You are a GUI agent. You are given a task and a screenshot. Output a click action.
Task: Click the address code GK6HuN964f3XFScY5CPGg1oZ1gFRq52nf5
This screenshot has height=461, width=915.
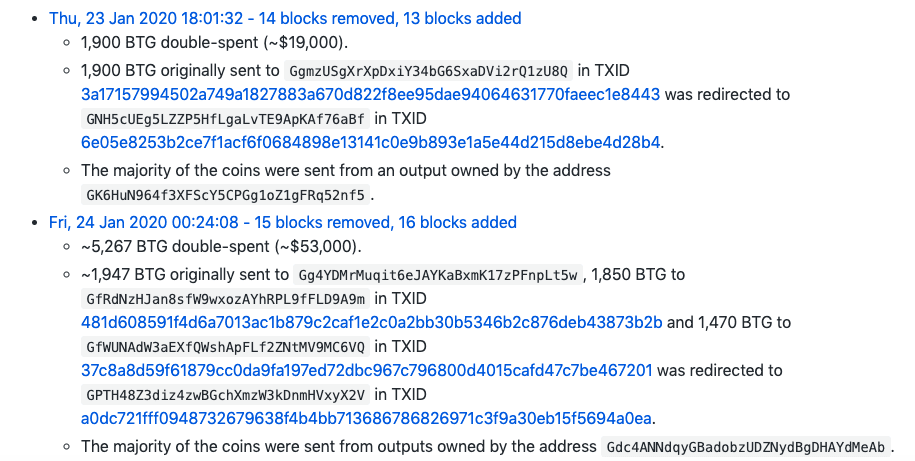225,194
